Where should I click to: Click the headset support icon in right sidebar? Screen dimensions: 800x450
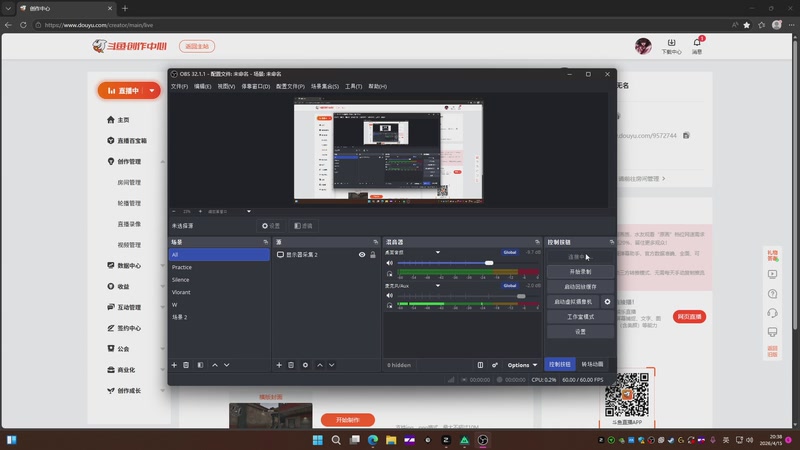(x=772, y=313)
